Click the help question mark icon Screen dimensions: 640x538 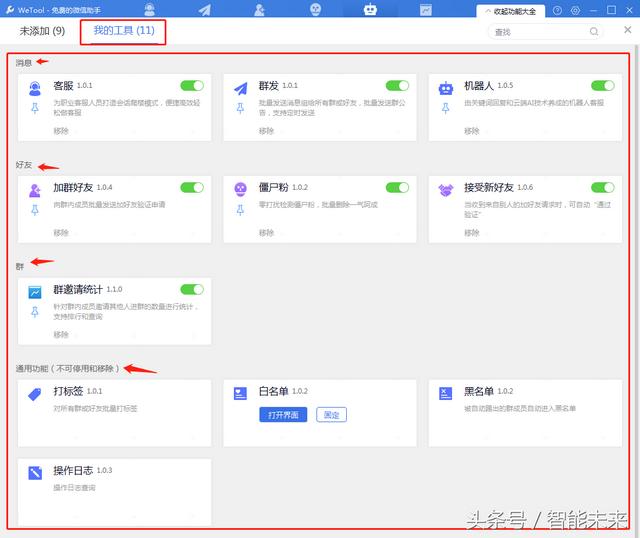click(557, 10)
